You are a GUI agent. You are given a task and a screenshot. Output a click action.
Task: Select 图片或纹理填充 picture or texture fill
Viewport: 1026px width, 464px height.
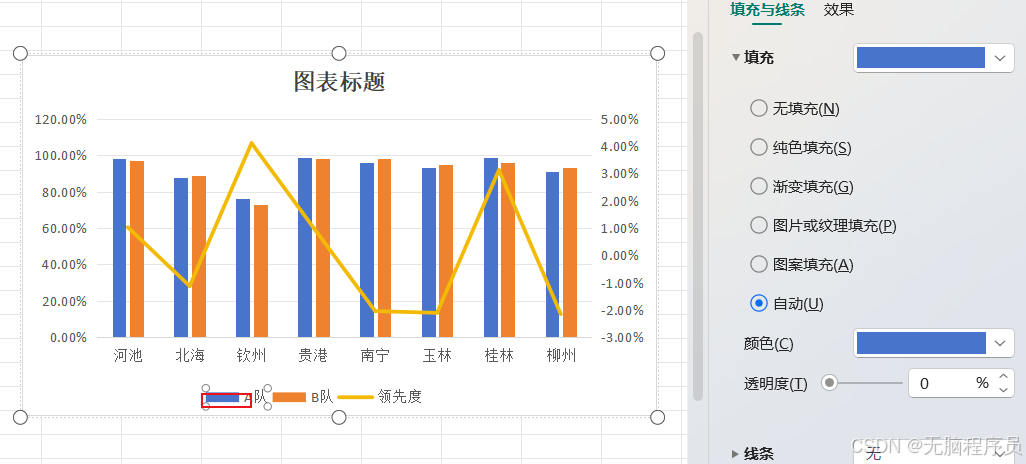(758, 226)
